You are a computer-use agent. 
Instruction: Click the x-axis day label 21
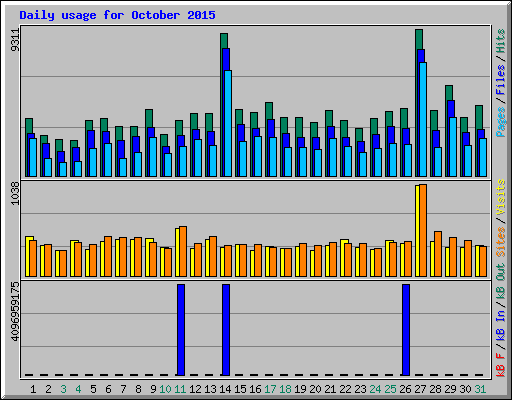point(330,389)
